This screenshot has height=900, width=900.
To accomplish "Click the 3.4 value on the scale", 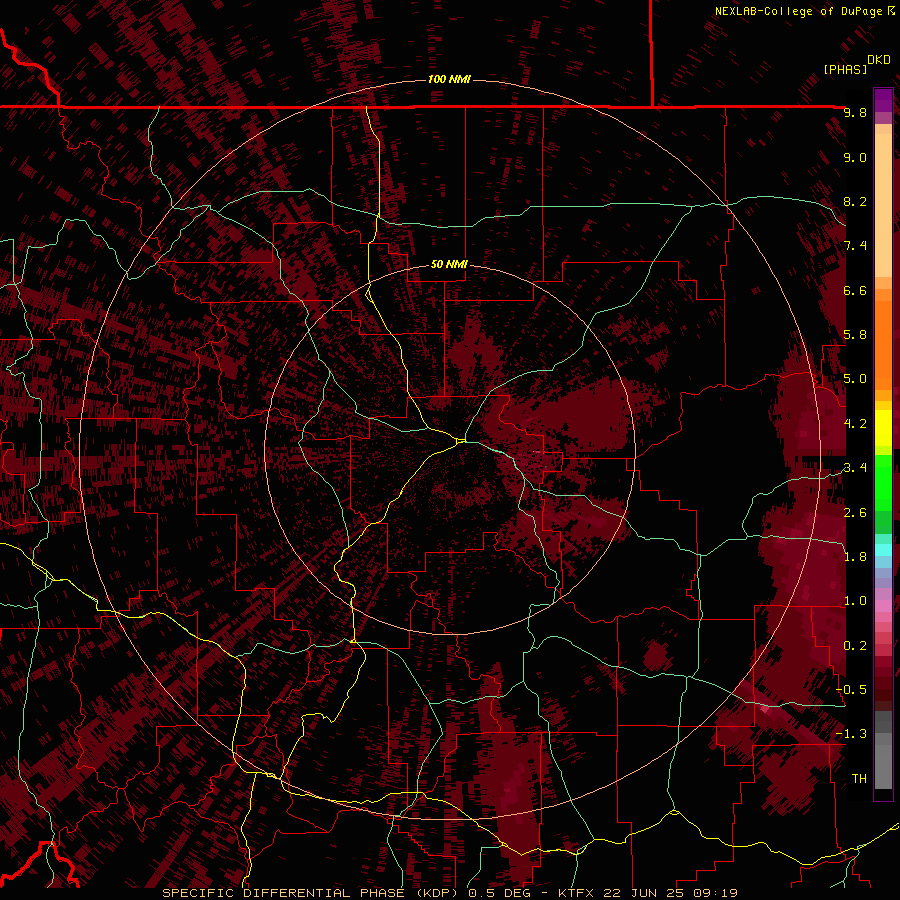I will click(x=855, y=468).
